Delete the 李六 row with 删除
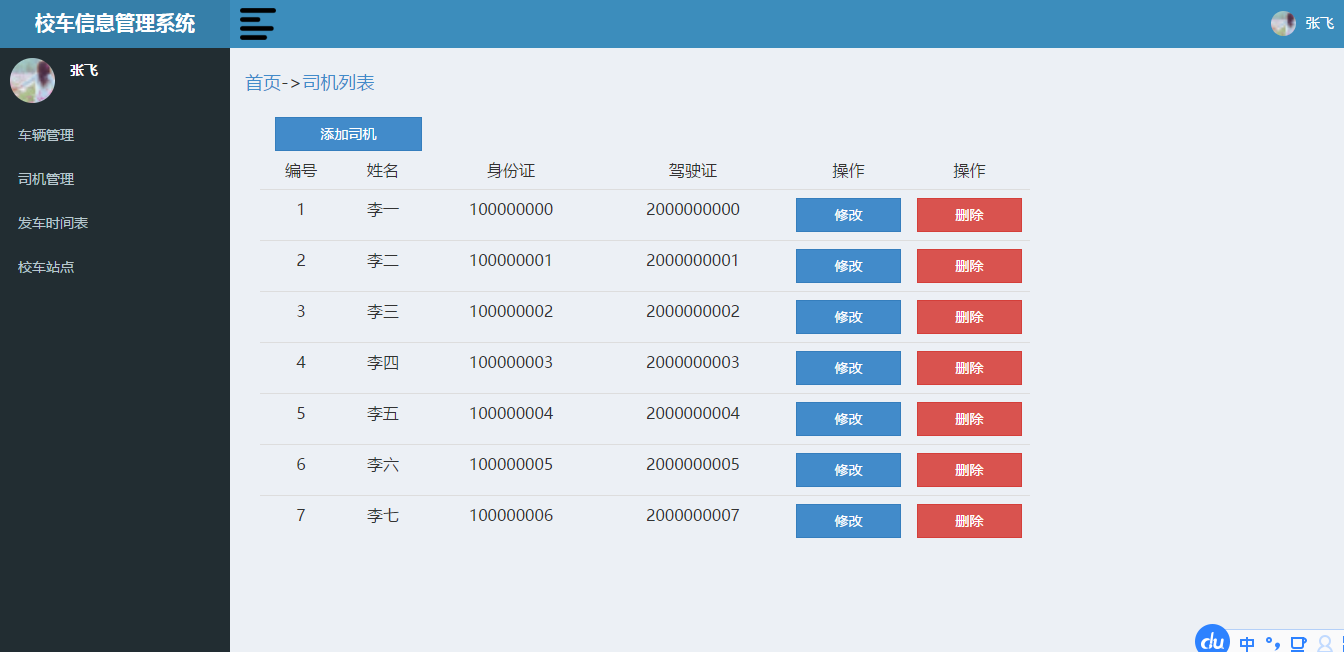Screen dimensions: 1344x652 [x=969, y=470]
